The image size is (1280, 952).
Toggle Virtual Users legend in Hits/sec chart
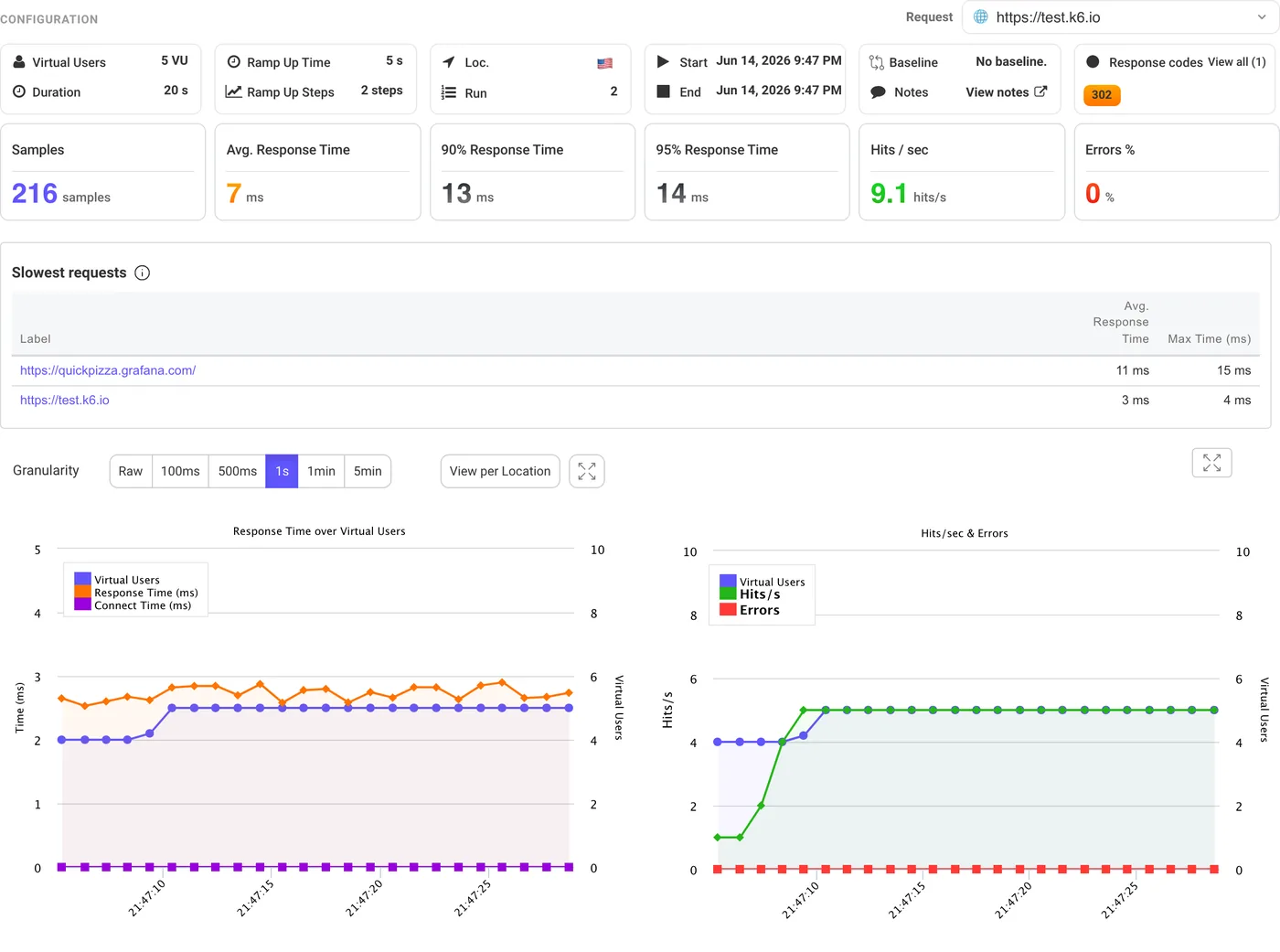click(763, 582)
